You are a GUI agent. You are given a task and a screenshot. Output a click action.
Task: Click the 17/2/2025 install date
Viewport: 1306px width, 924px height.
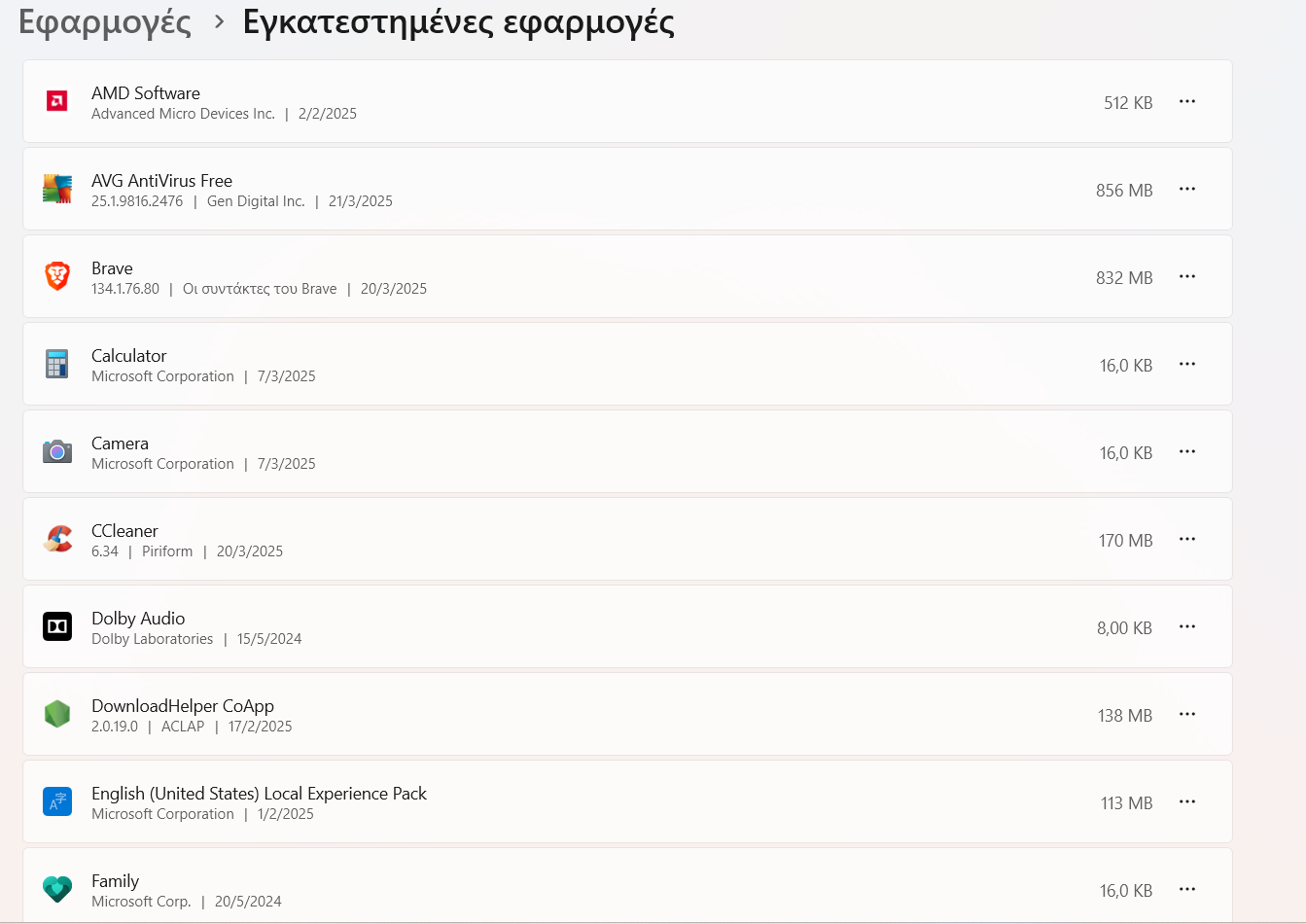pos(261,727)
